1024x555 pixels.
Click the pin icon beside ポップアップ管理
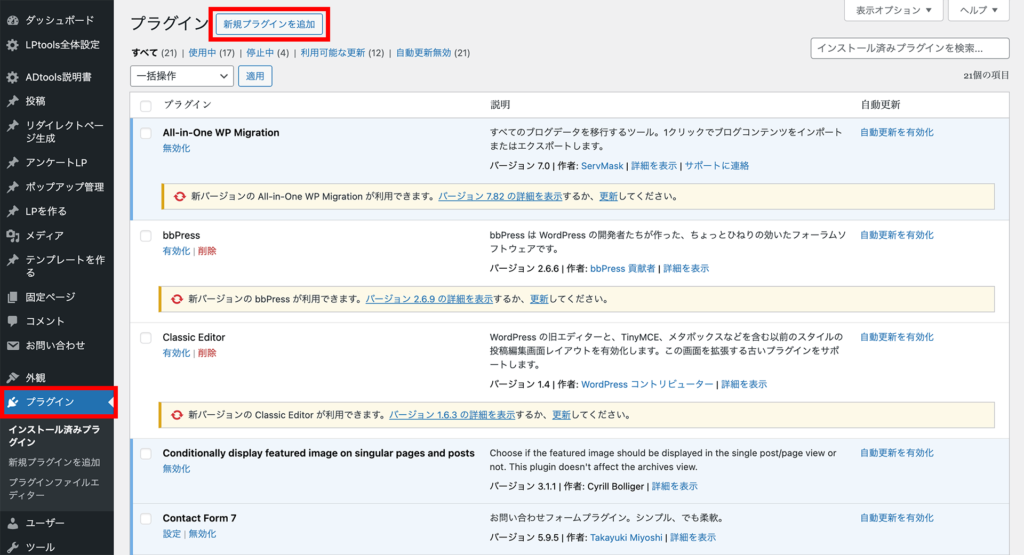[12, 187]
